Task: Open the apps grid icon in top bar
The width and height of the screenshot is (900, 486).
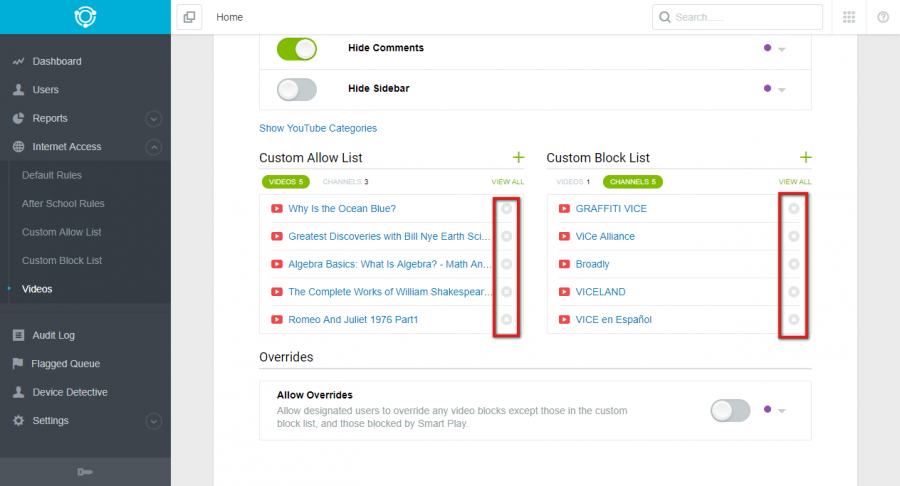Action: coord(849,17)
